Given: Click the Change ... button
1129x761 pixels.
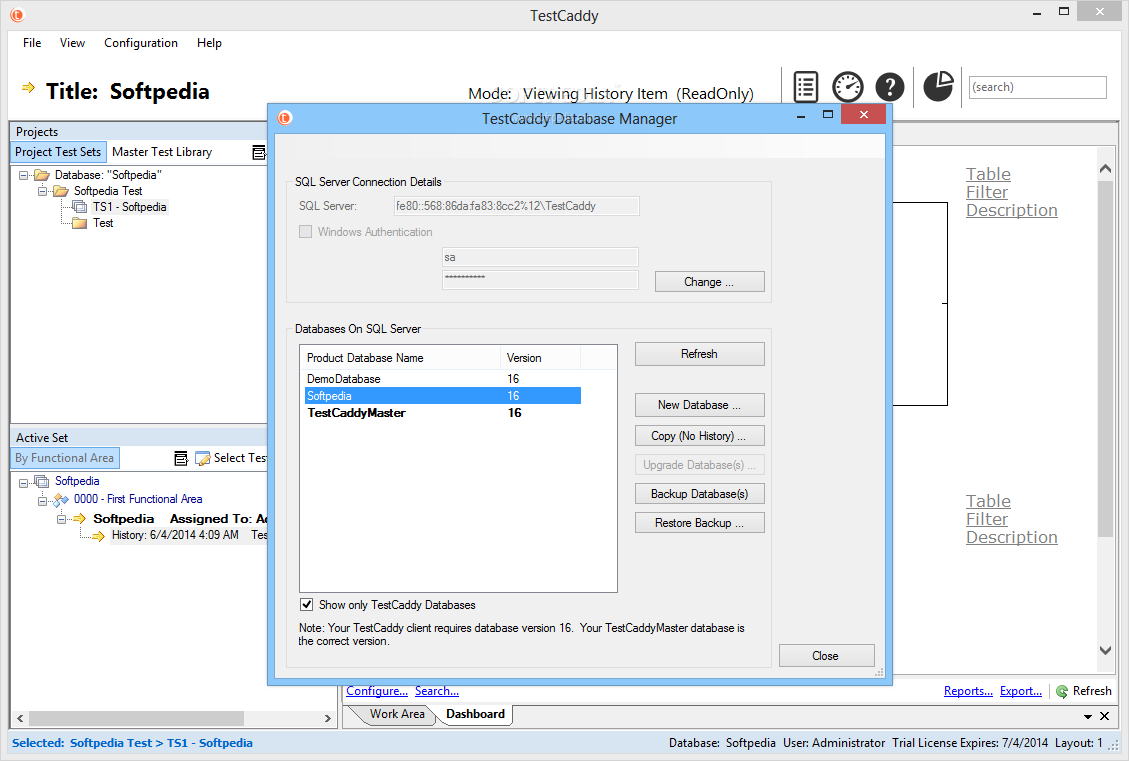Looking at the screenshot, I should click(709, 282).
